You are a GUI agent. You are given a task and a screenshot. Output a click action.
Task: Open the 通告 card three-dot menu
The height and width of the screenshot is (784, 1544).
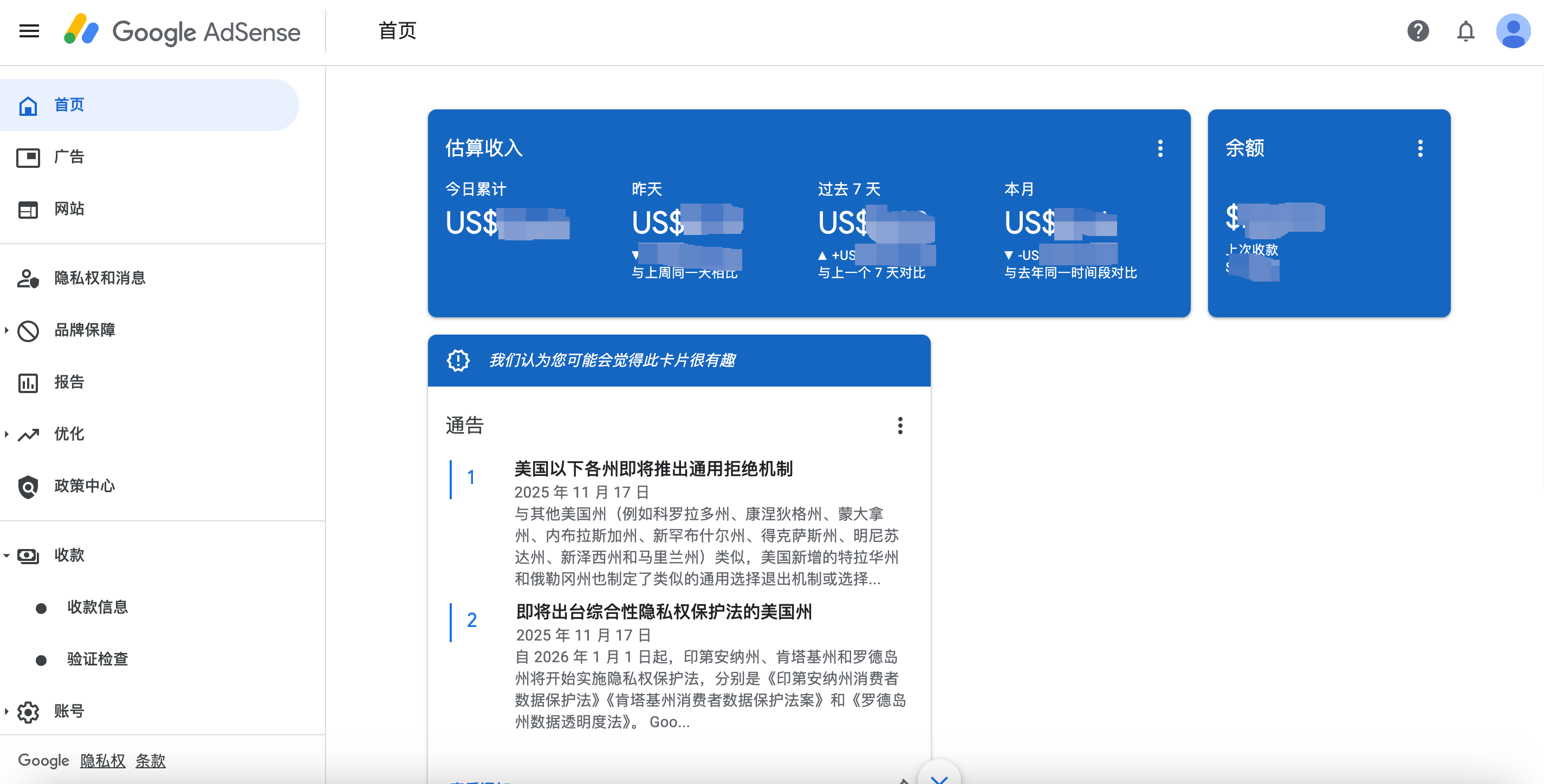[900, 426]
